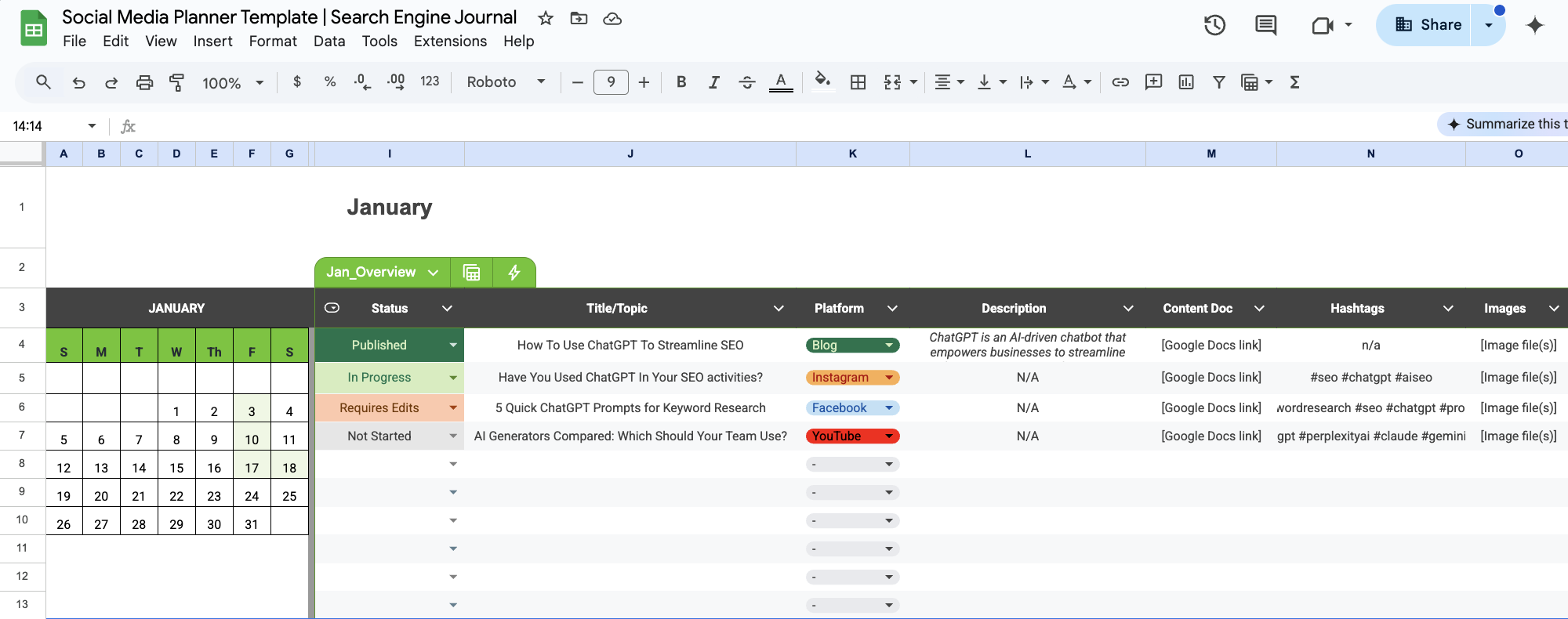Image resolution: width=1568 pixels, height=619 pixels.
Task: Open the 100% zoom dropdown
Action: (233, 83)
